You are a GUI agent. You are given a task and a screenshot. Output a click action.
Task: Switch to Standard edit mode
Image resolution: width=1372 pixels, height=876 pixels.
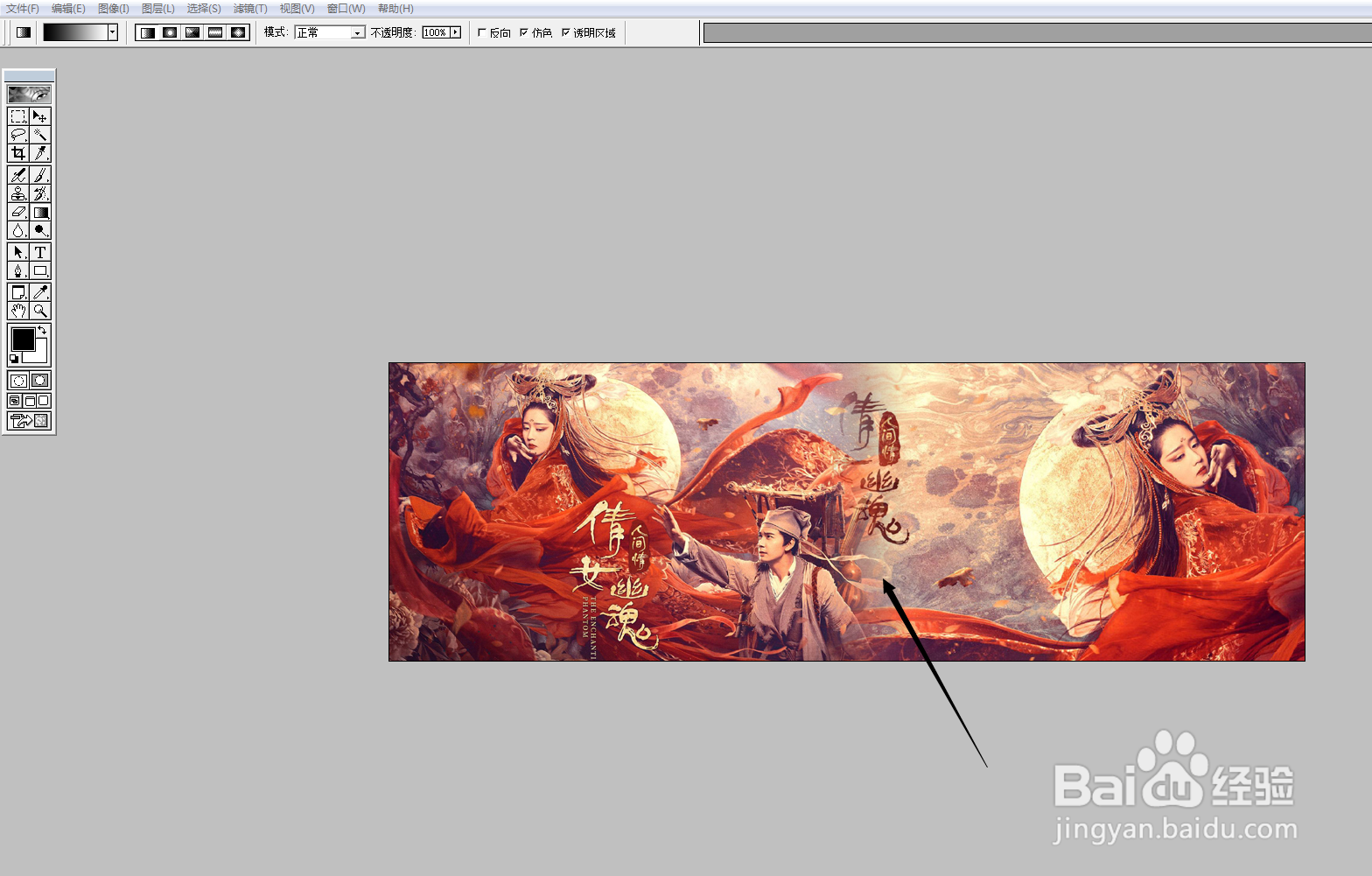18,381
